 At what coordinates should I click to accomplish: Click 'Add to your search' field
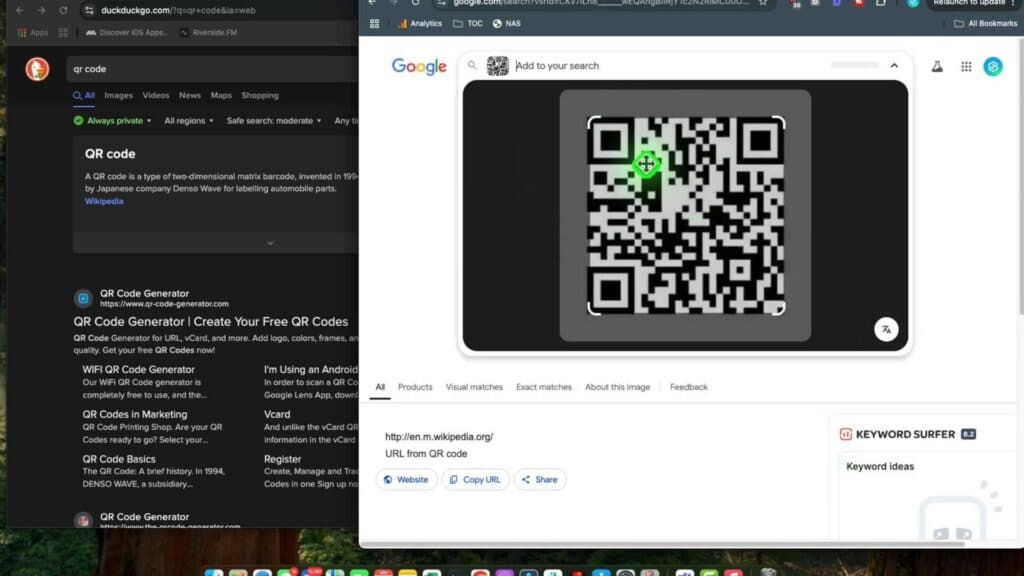pyautogui.click(x=666, y=65)
